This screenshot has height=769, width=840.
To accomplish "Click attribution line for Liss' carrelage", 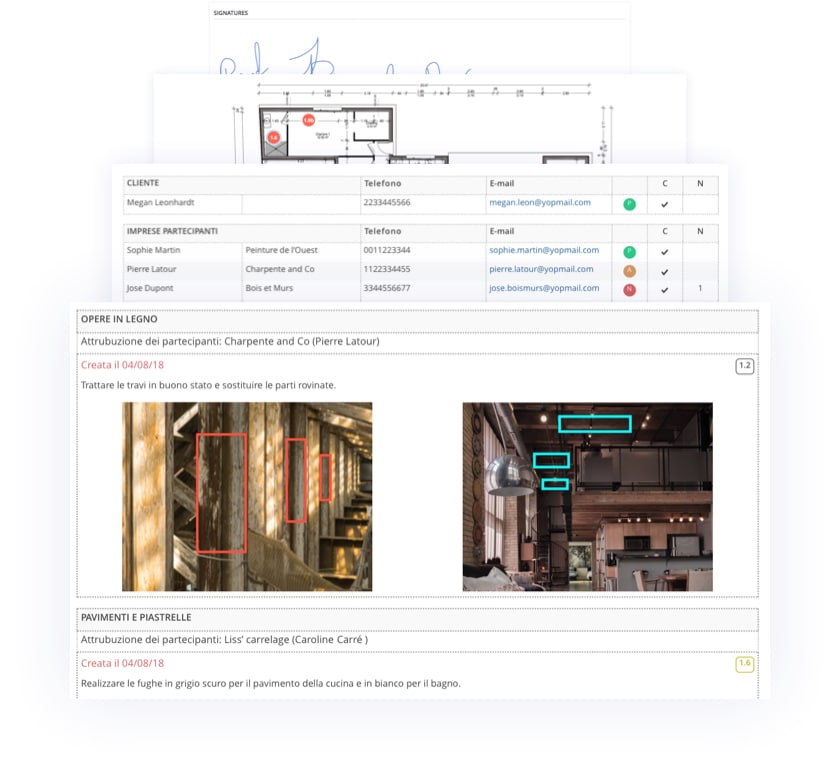I will coord(224,640).
